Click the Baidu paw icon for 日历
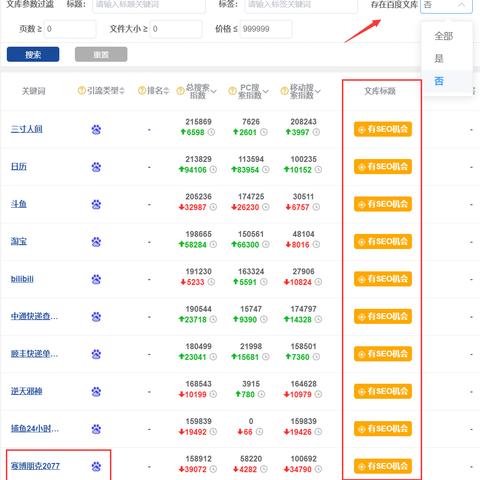 point(96,167)
